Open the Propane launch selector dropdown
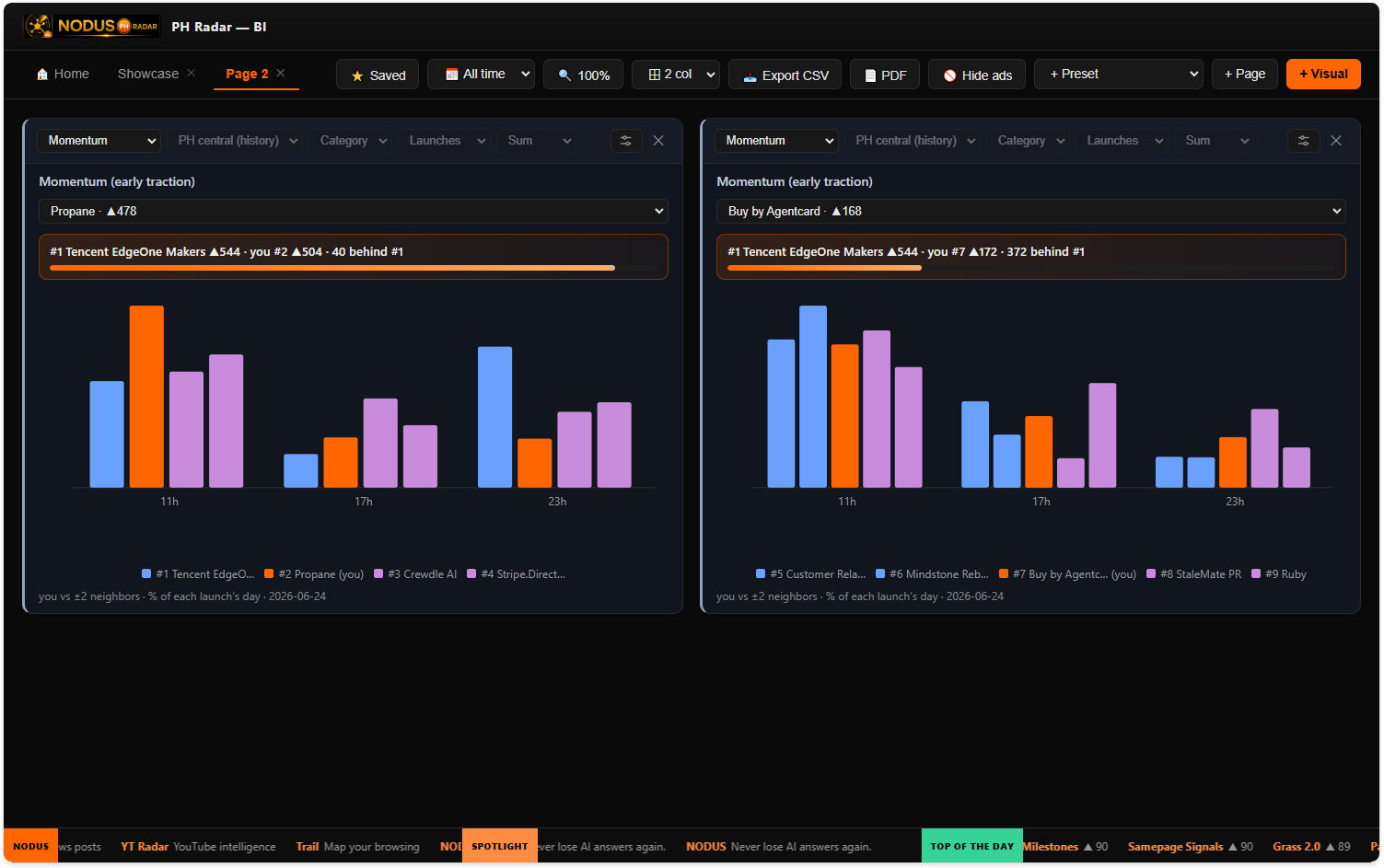The width and height of the screenshot is (1384, 868). pos(354,211)
